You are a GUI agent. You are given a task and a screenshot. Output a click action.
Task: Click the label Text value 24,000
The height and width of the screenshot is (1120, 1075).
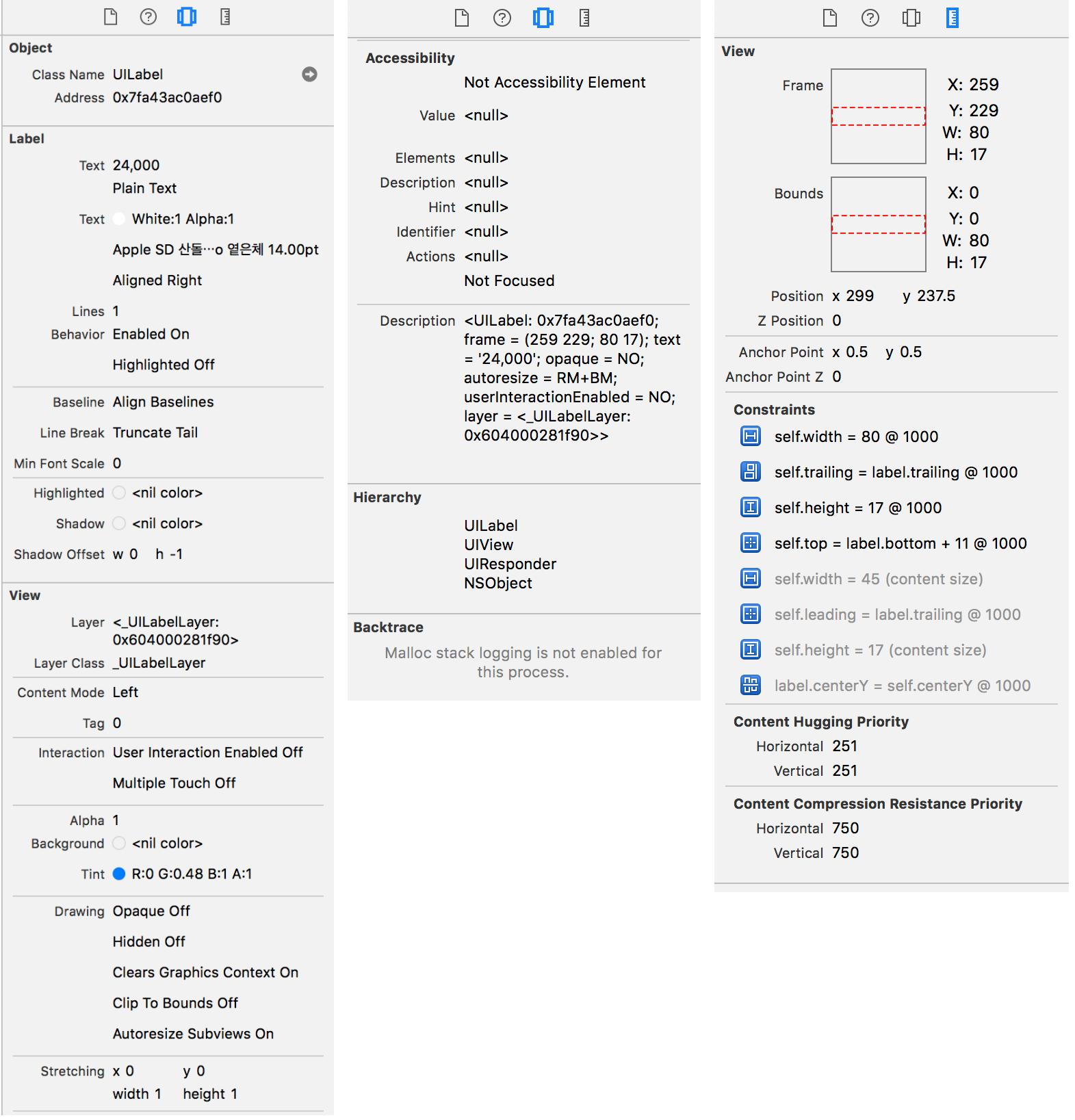click(x=136, y=166)
